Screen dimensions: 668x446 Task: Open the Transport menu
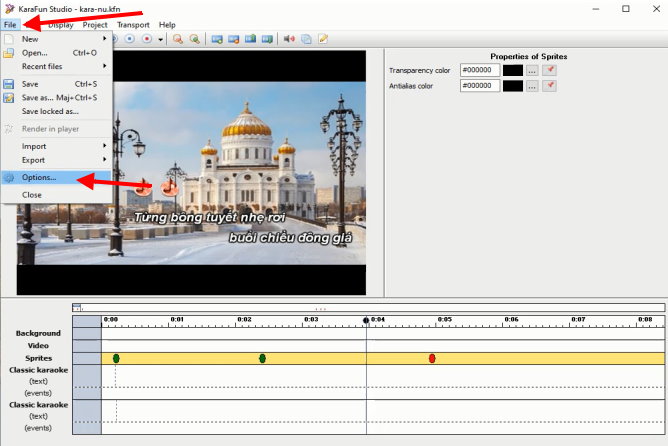(x=133, y=24)
